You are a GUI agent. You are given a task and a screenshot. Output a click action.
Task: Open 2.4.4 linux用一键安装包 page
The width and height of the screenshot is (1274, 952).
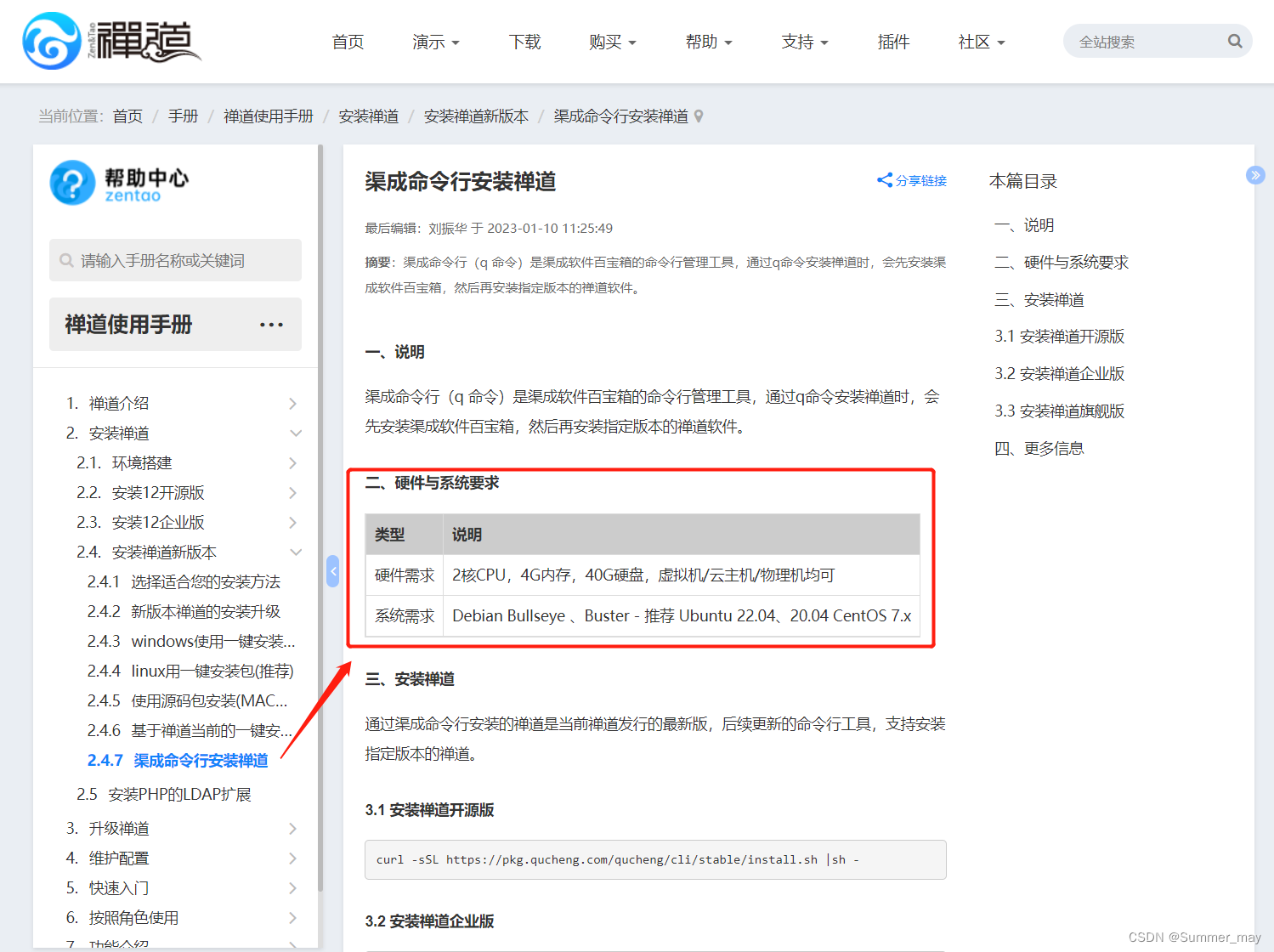tap(190, 671)
